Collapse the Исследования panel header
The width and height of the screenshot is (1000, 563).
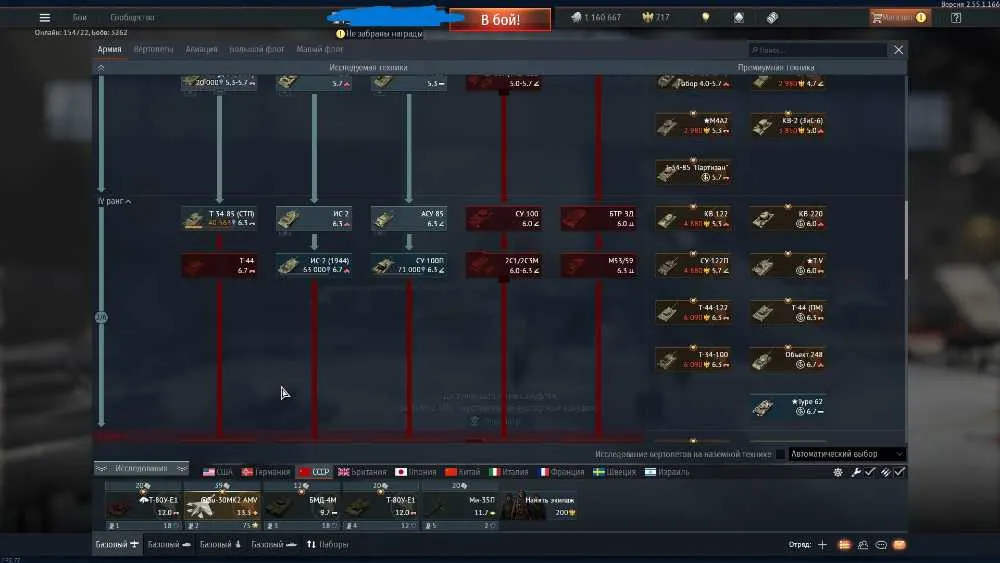click(x=141, y=469)
